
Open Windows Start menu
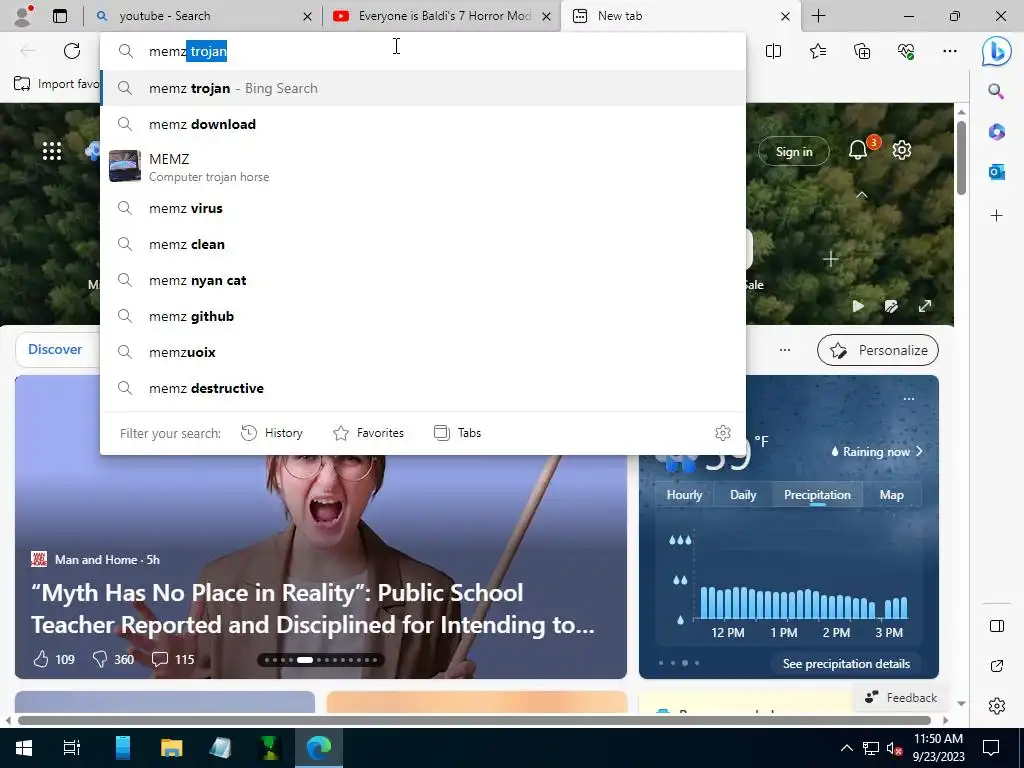coord(24,748)
